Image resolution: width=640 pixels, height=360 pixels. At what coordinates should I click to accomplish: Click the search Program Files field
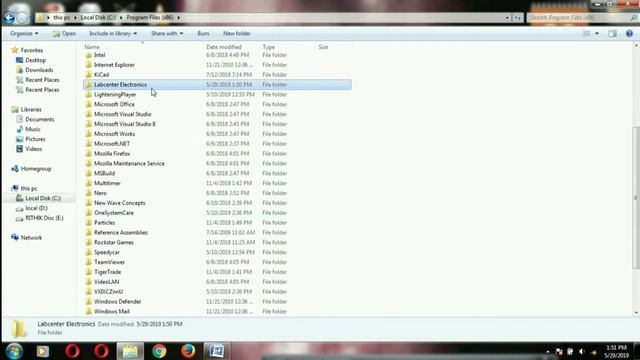click(x=582, y=18)
